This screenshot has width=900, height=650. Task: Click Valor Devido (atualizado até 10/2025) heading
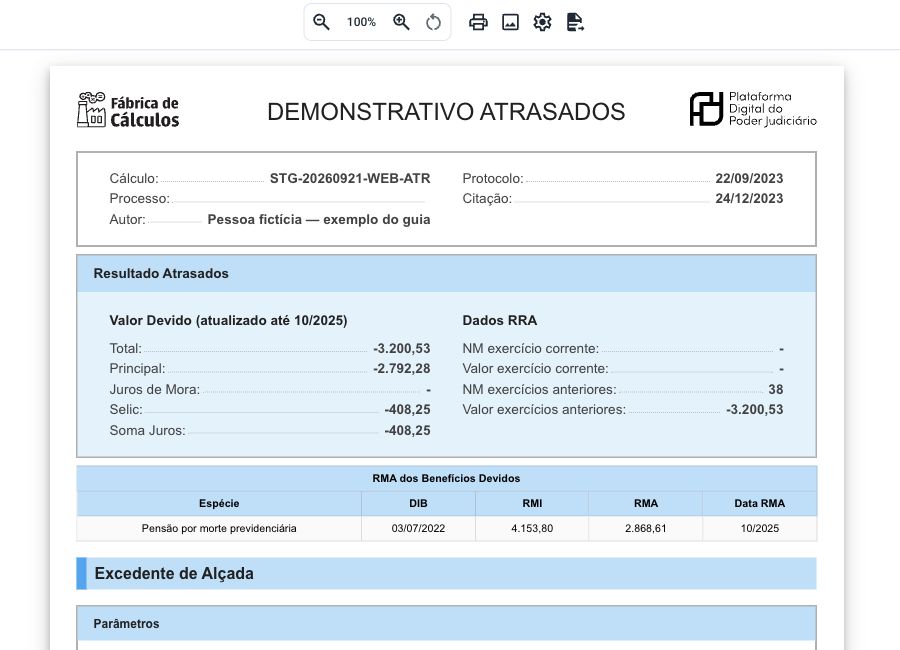[228, 320]
